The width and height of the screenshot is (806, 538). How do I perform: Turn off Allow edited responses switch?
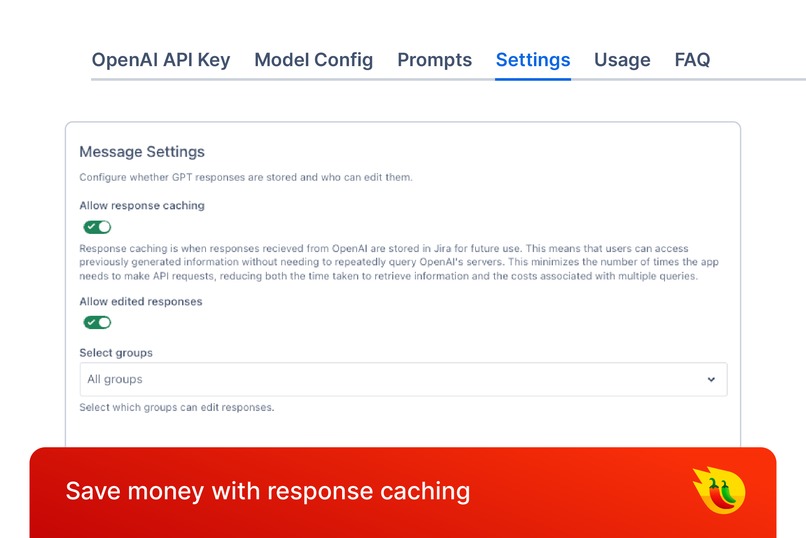97,322
